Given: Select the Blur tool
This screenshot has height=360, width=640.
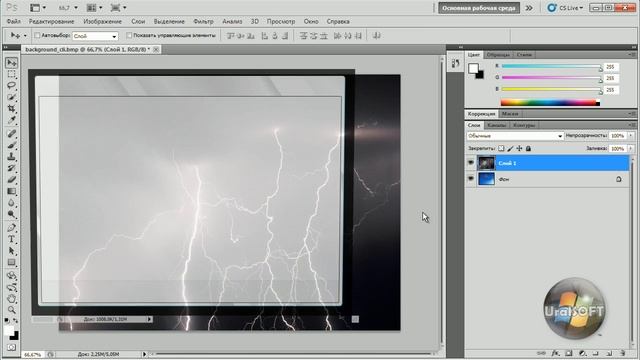Looking at the screenshot, I should point(11,203).
